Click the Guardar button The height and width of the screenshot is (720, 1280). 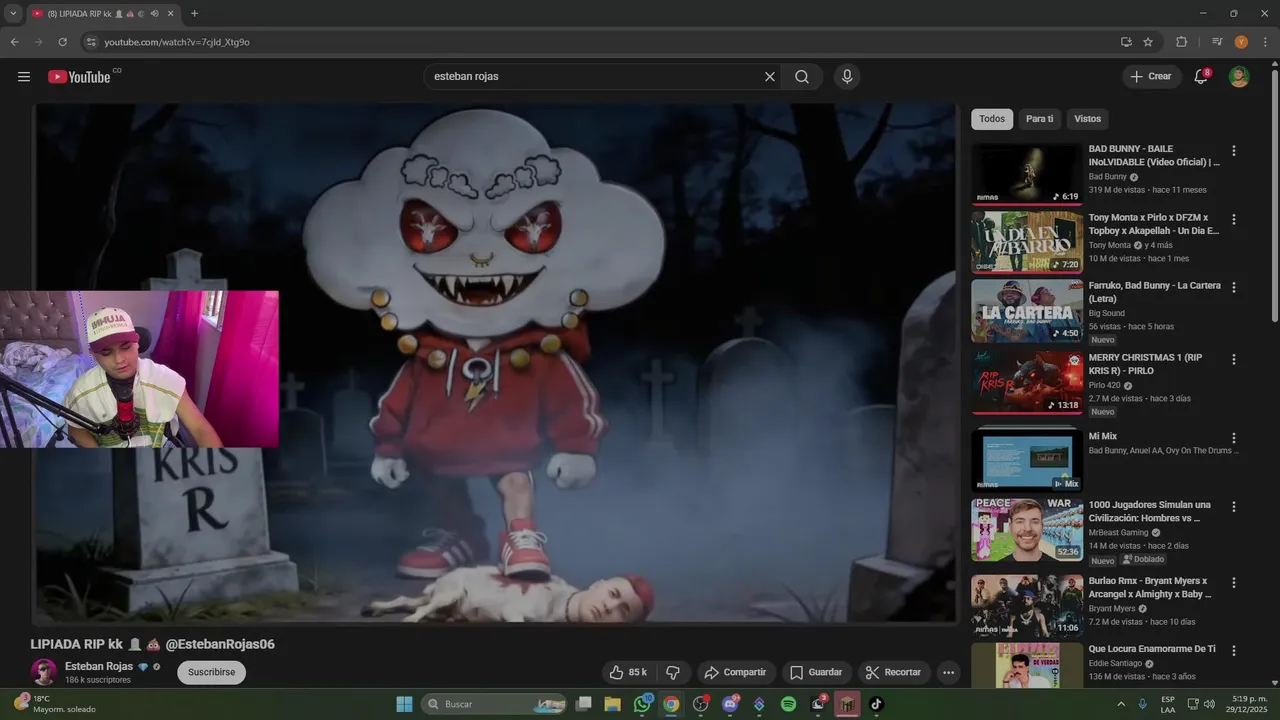pos(816,672)
